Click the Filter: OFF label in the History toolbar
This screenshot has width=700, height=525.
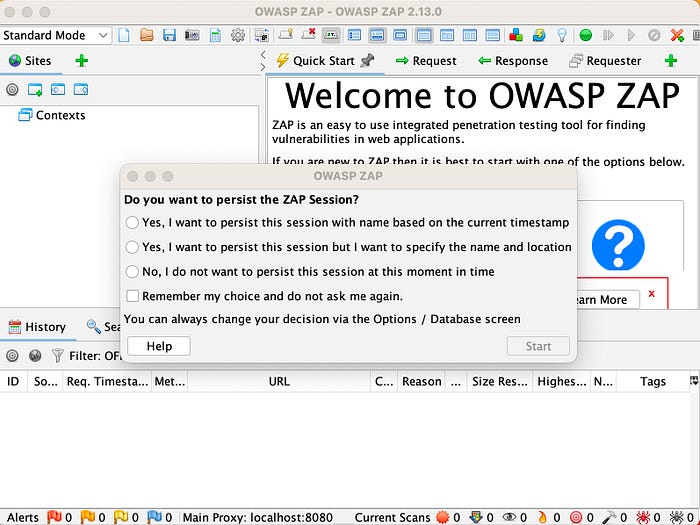point(95,356)
